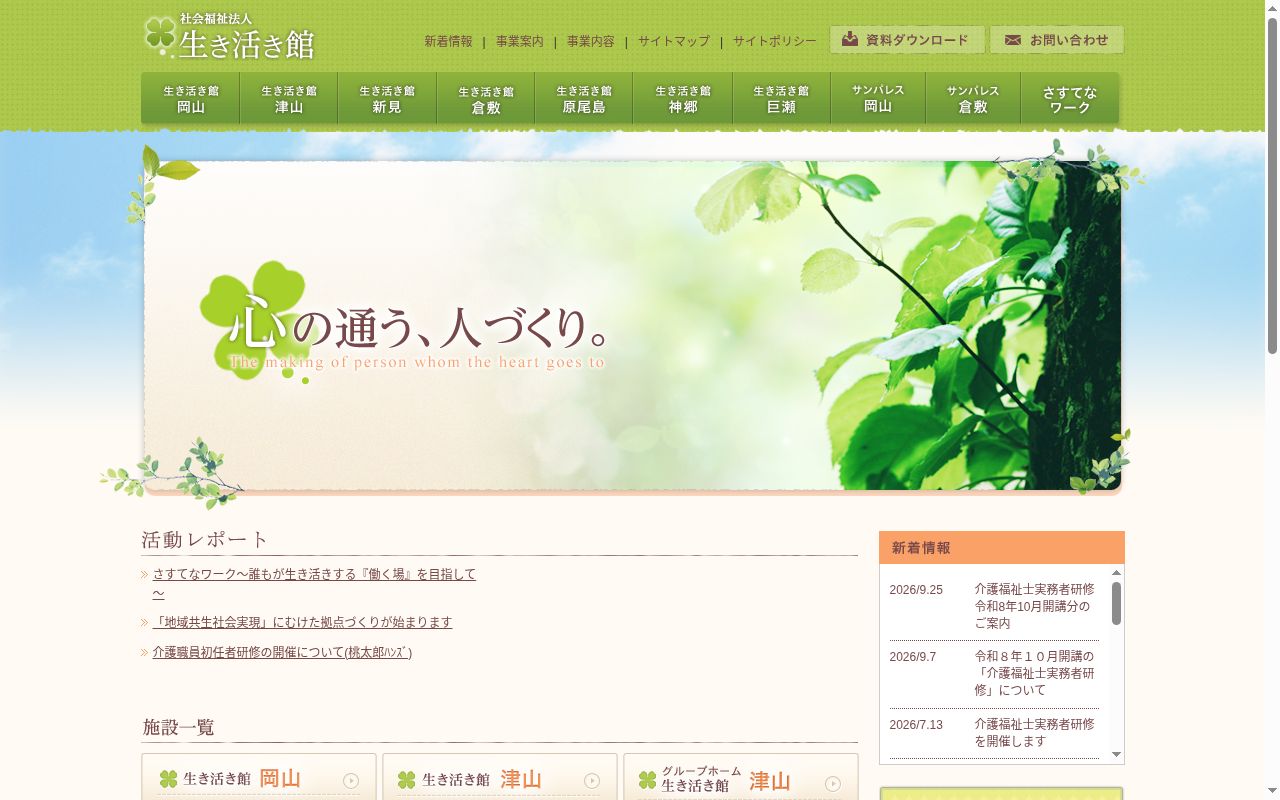Select the 生き活き館 新見 navigation tab
The image size is (1280, 800).
coord(387,98)
